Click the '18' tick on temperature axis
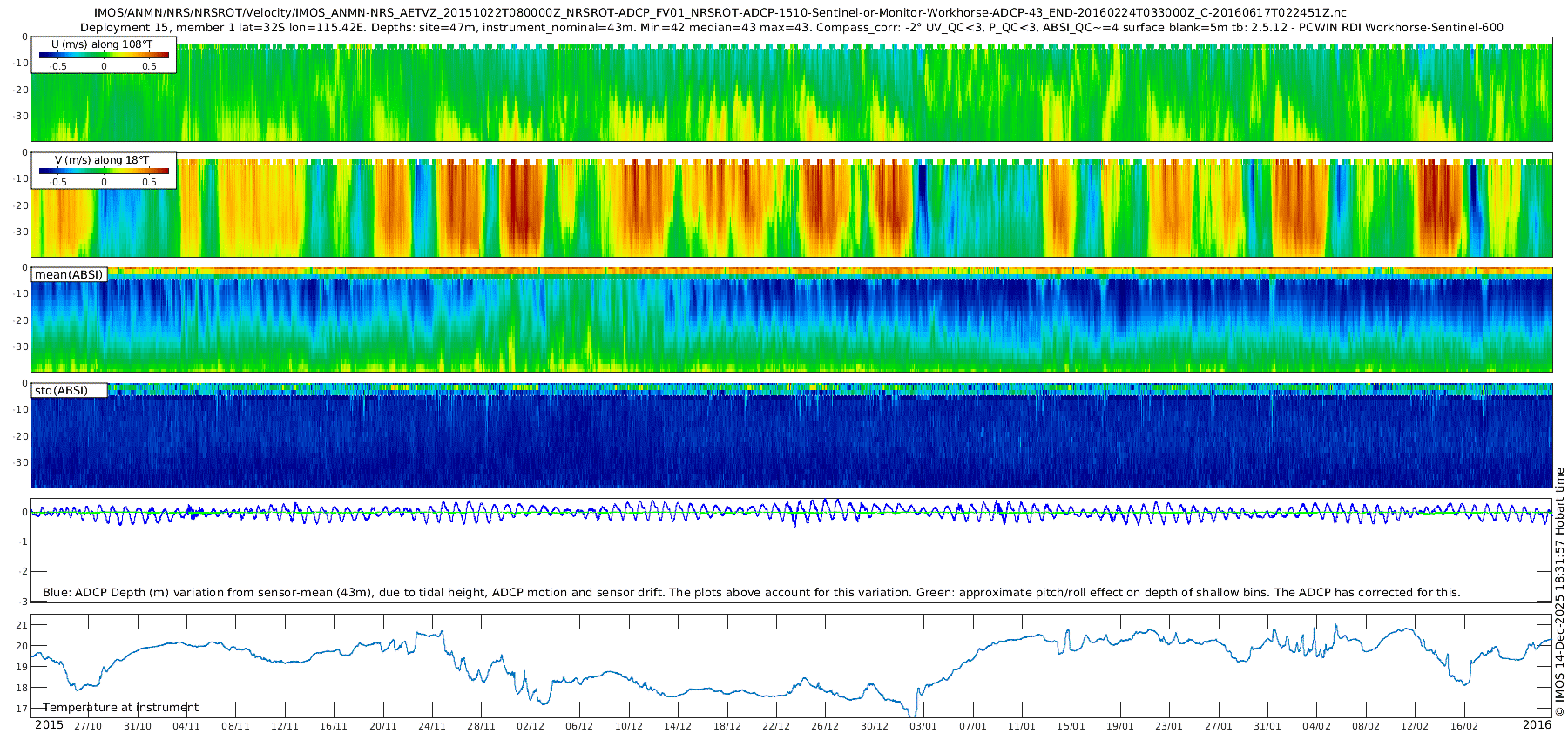1568x740 pixels. [x=23, y=688]
